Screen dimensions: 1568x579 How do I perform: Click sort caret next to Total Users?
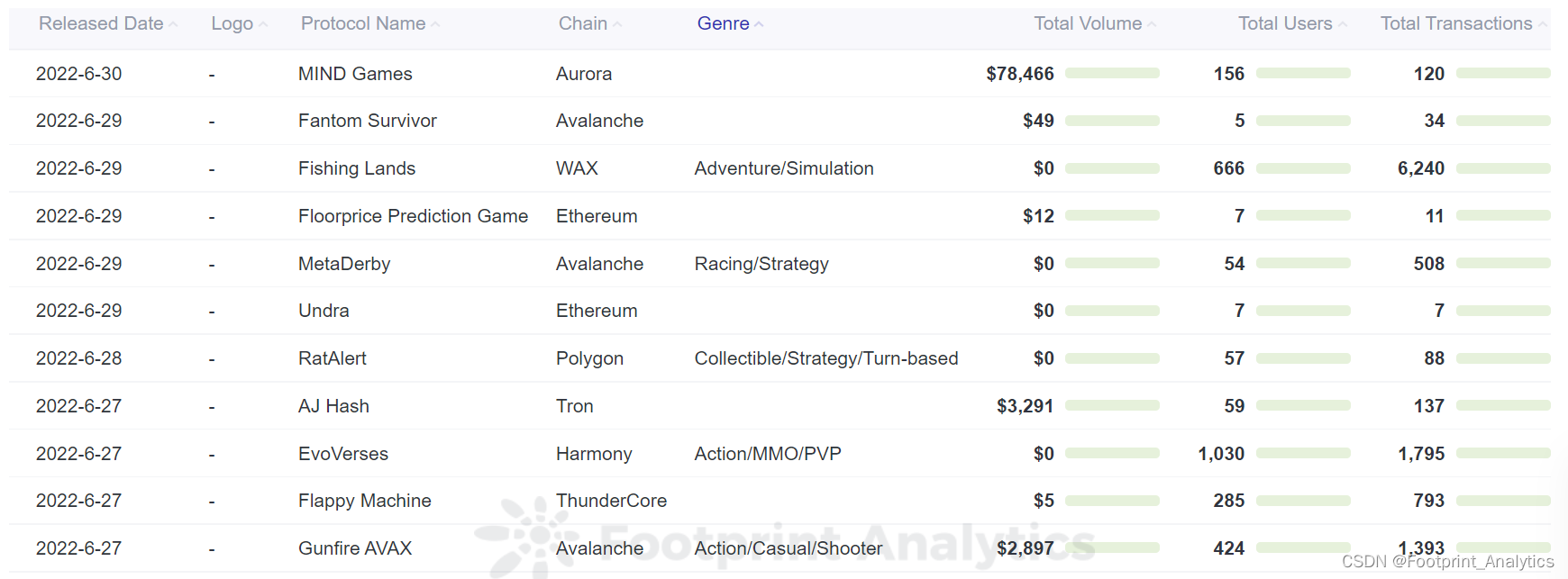click(x=1343, y=25)
